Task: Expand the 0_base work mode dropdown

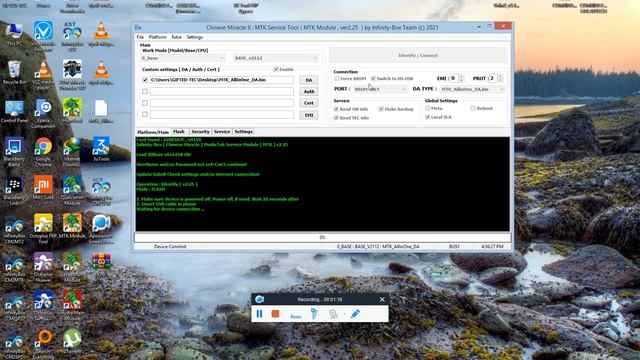Action: coord(182,58)
